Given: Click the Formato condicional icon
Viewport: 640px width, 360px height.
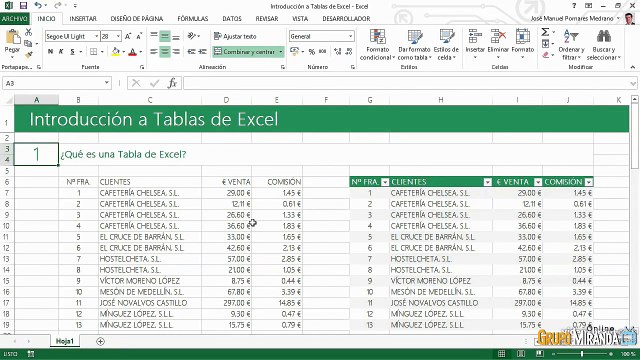Looking at the screenshot, I should point(378,37).
